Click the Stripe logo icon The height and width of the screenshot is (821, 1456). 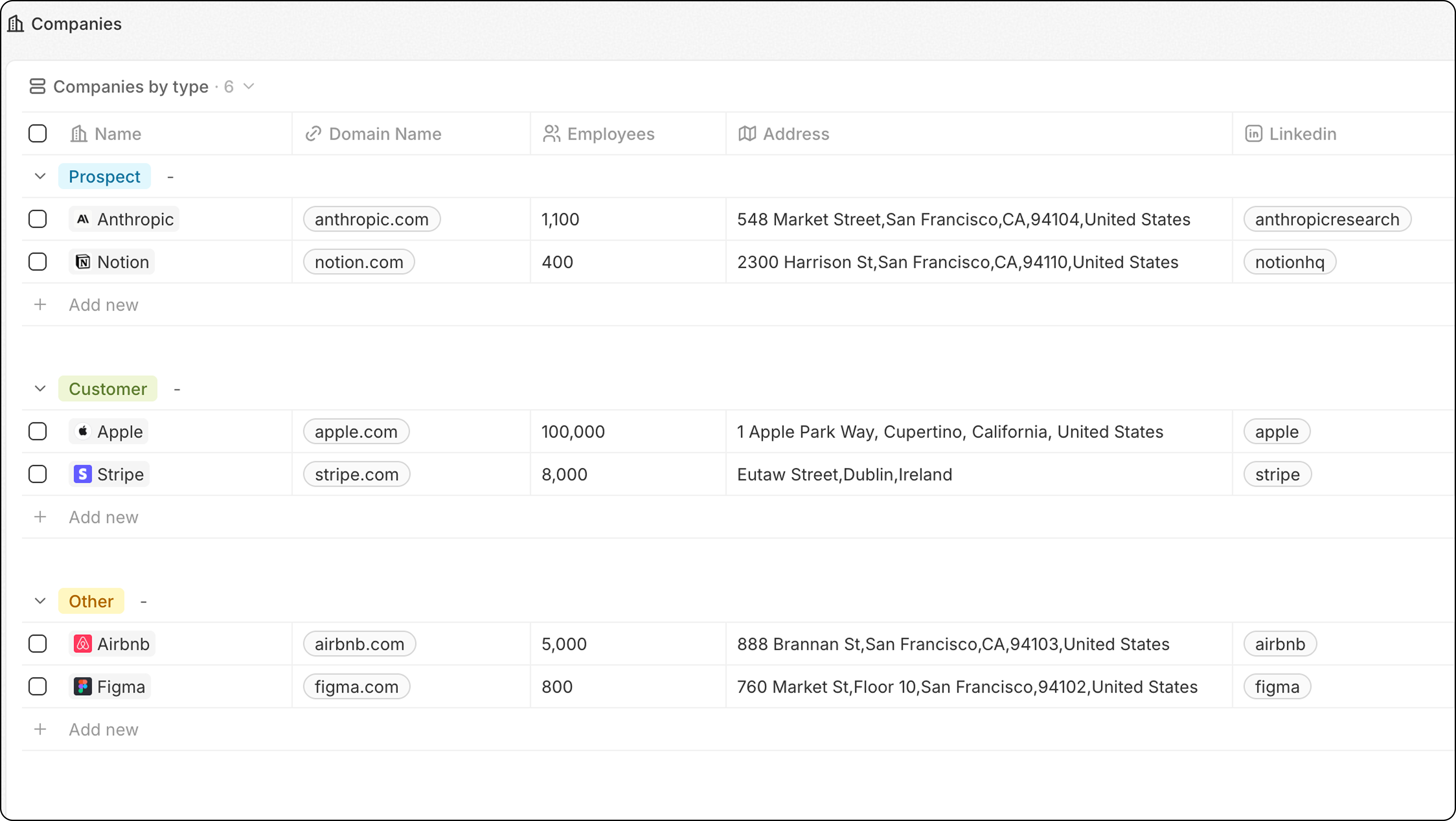click(83, 475)
